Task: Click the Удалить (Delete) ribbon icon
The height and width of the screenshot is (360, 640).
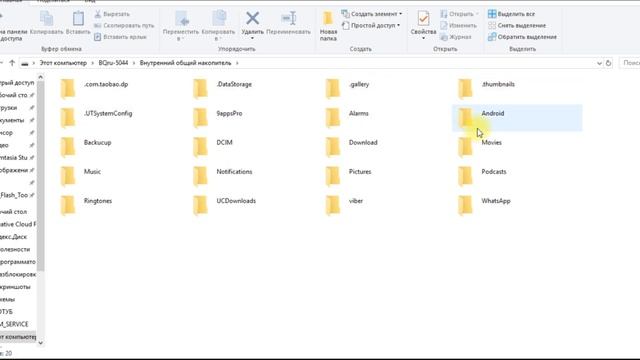Action: [252, 19]
